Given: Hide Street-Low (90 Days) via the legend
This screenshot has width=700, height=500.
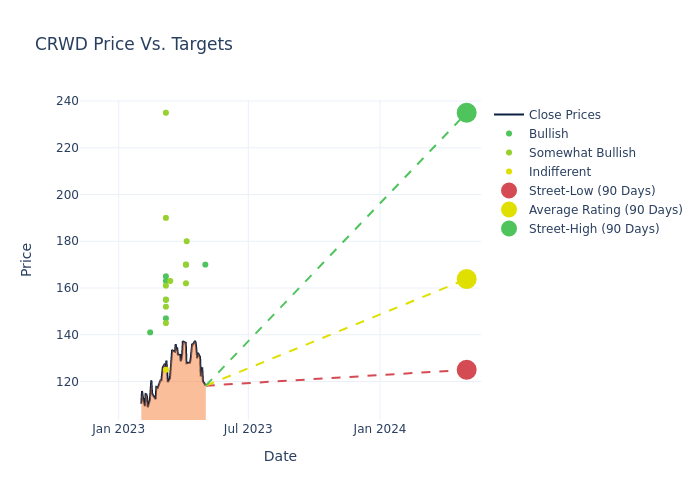Looking at the screenshot, I should (x=592, y=191).
